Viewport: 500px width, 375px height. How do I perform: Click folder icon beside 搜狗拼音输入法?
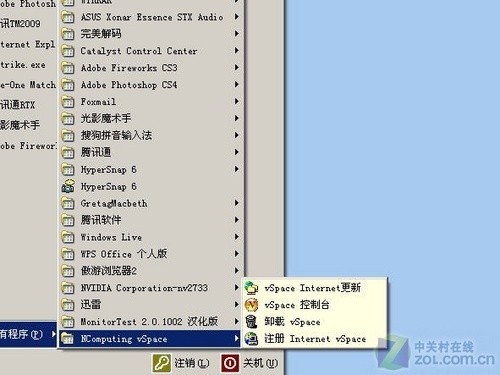click(68, 135)
